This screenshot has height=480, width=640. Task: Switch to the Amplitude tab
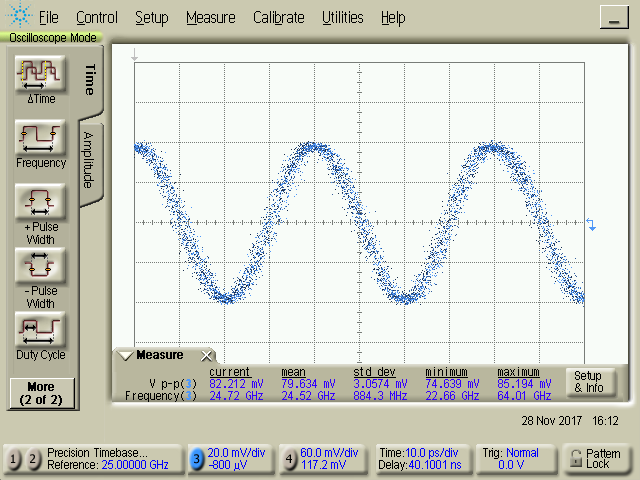(x=88, y=160)
